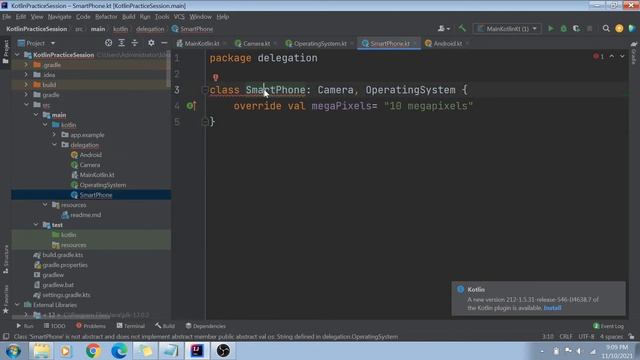
Task: Collapse KotlinPracticeSession root node
Action: tap(17, 55)
